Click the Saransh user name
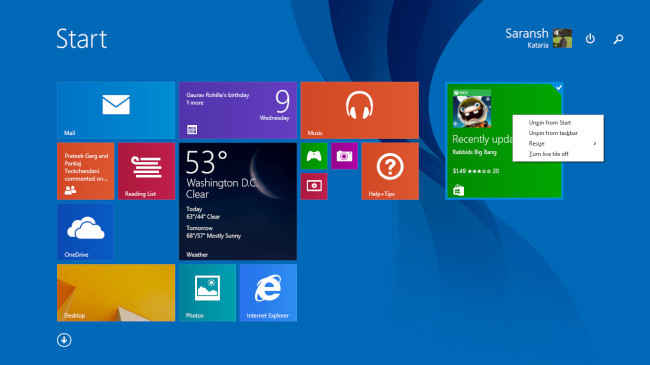The image size is (650, 365). point(526,34)
